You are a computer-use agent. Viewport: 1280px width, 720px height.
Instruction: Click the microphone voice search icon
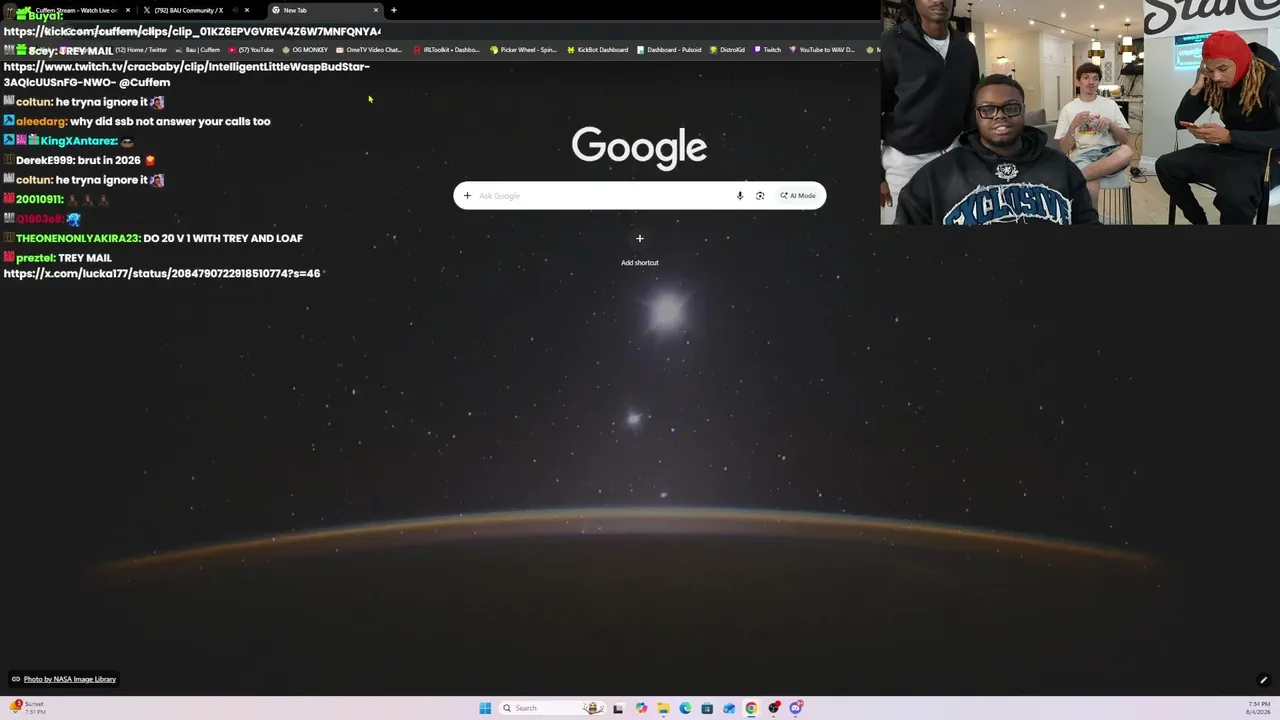tap(740, 196)
